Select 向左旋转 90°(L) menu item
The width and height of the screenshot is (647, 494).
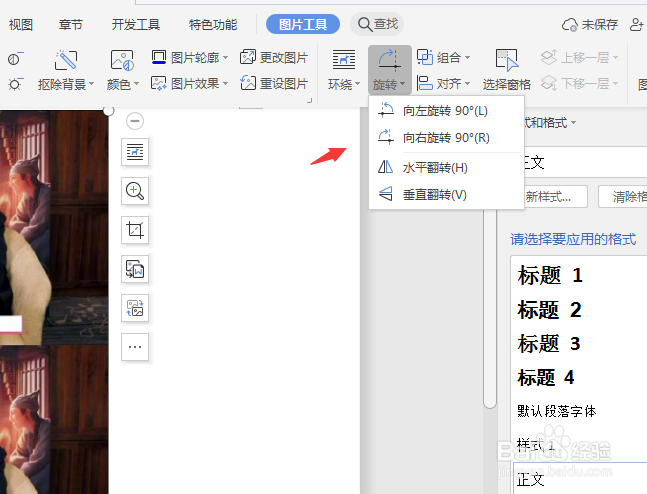pyautogui.click(x=446, y=111)
